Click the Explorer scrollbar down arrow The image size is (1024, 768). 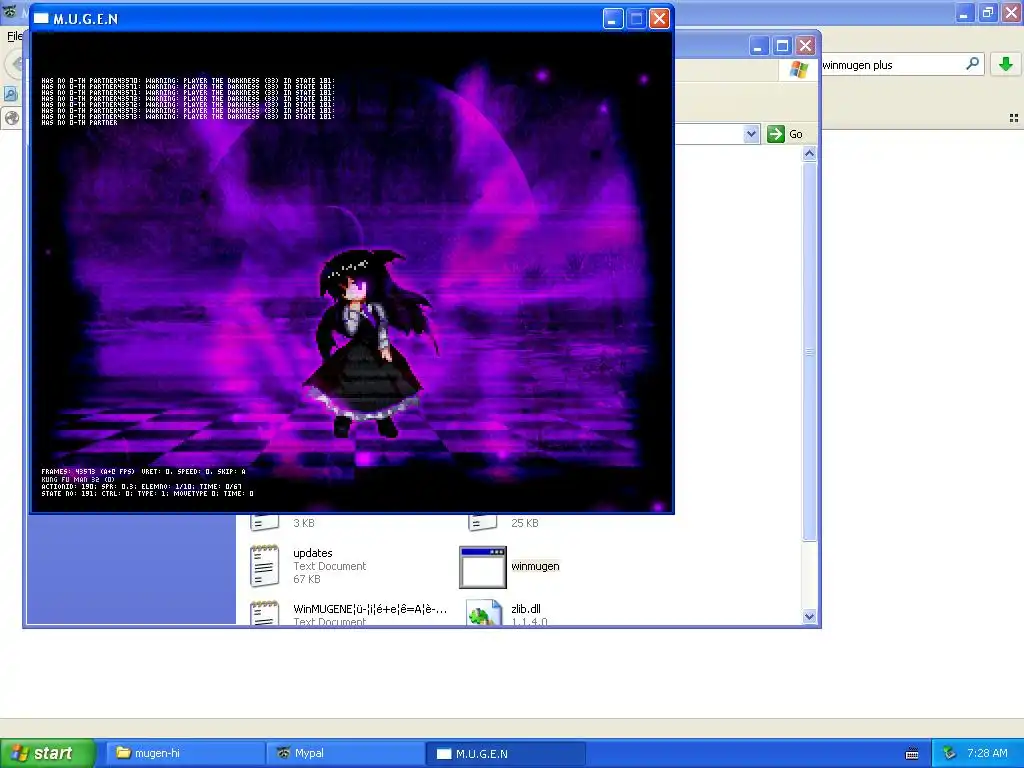pyautogui.click(x=809, y=616)
